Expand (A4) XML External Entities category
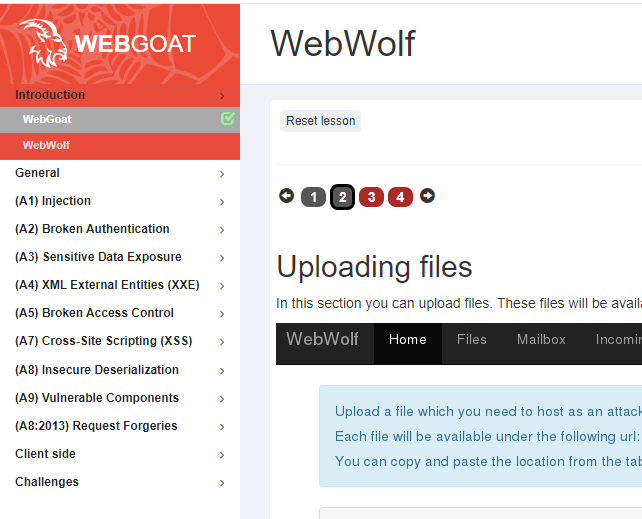The width and height of the screenshot is (642, 519). point(120,285)
